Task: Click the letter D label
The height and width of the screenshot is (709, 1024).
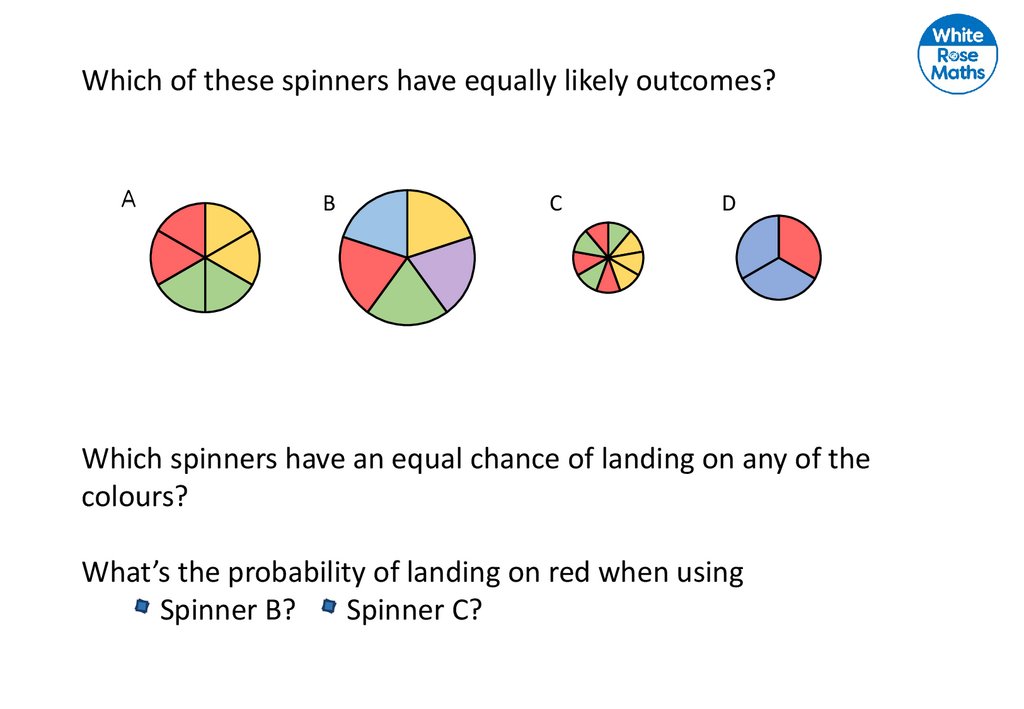Action: coord(728,204)
